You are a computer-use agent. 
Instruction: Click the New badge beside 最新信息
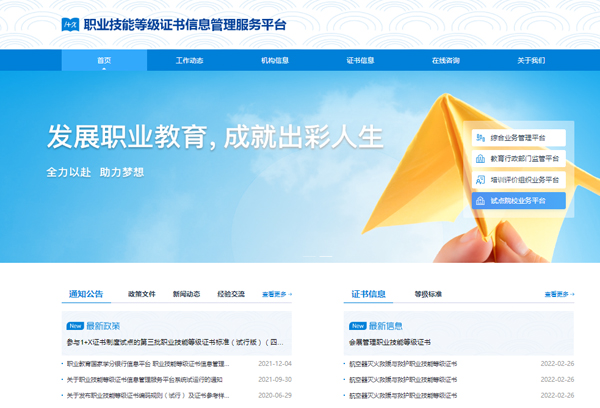tap(357, 325)
